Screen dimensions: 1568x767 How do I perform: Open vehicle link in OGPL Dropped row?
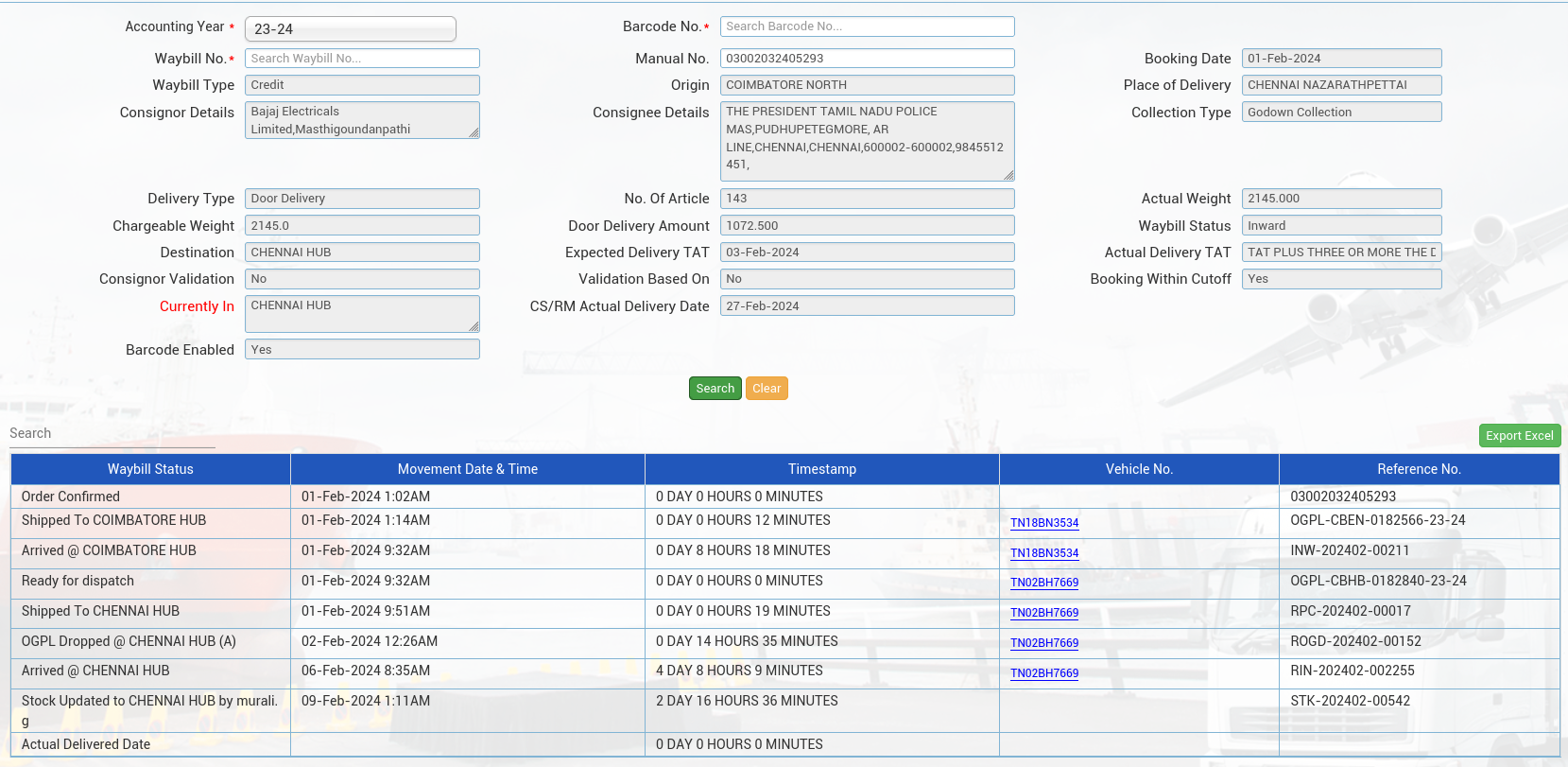1044,643
